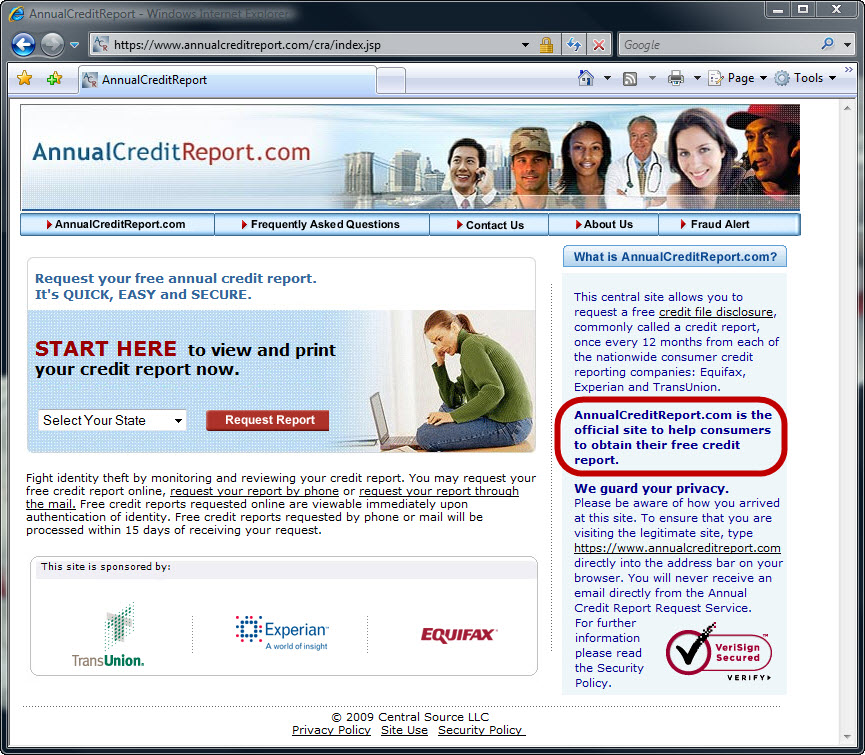Open the Page menu
Viewport: 865px width, 755px height.
pos(738,78)
